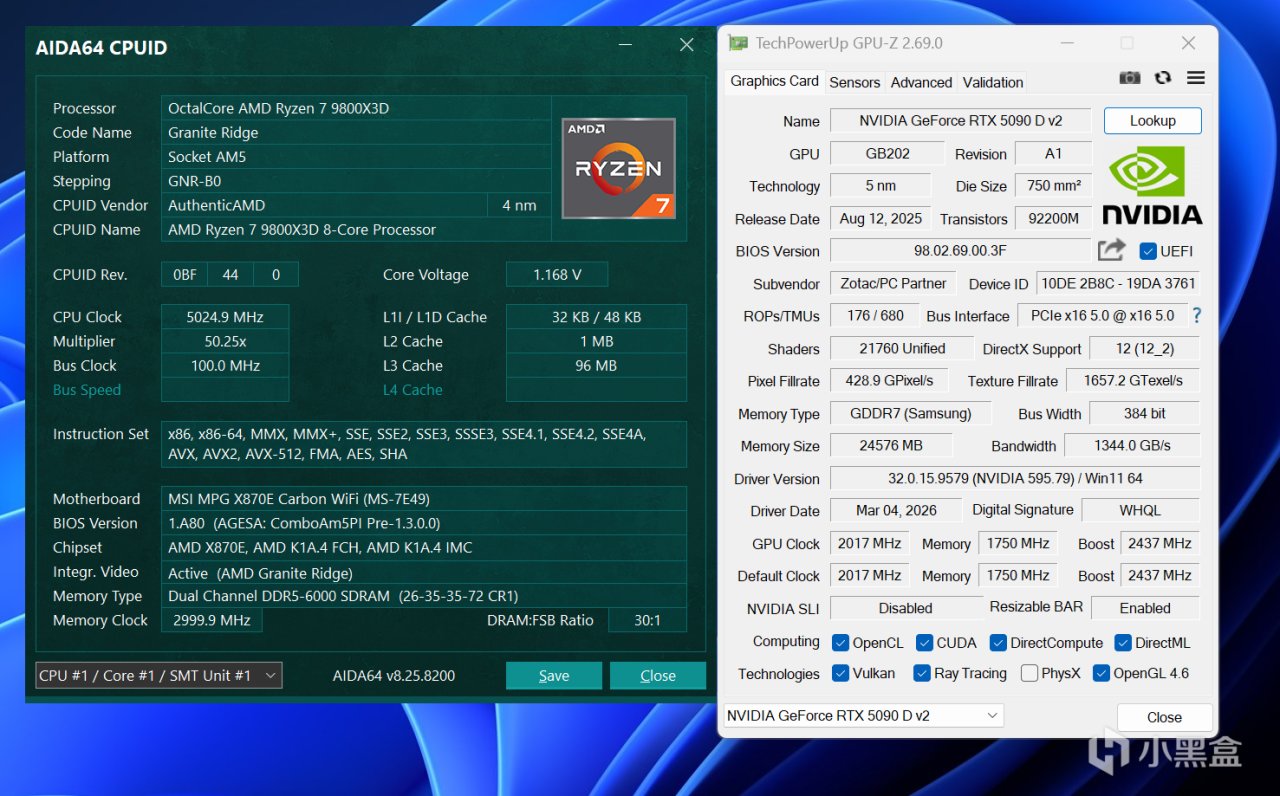This screenshot has width=1280, height=796.
Task: Click the Texture Fillrate value 1657.2 GTexel/s
Action: point(1133,380)
